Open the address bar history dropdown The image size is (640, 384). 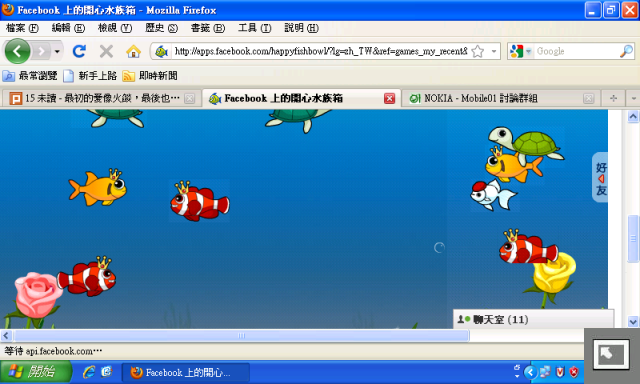(494, 51)
